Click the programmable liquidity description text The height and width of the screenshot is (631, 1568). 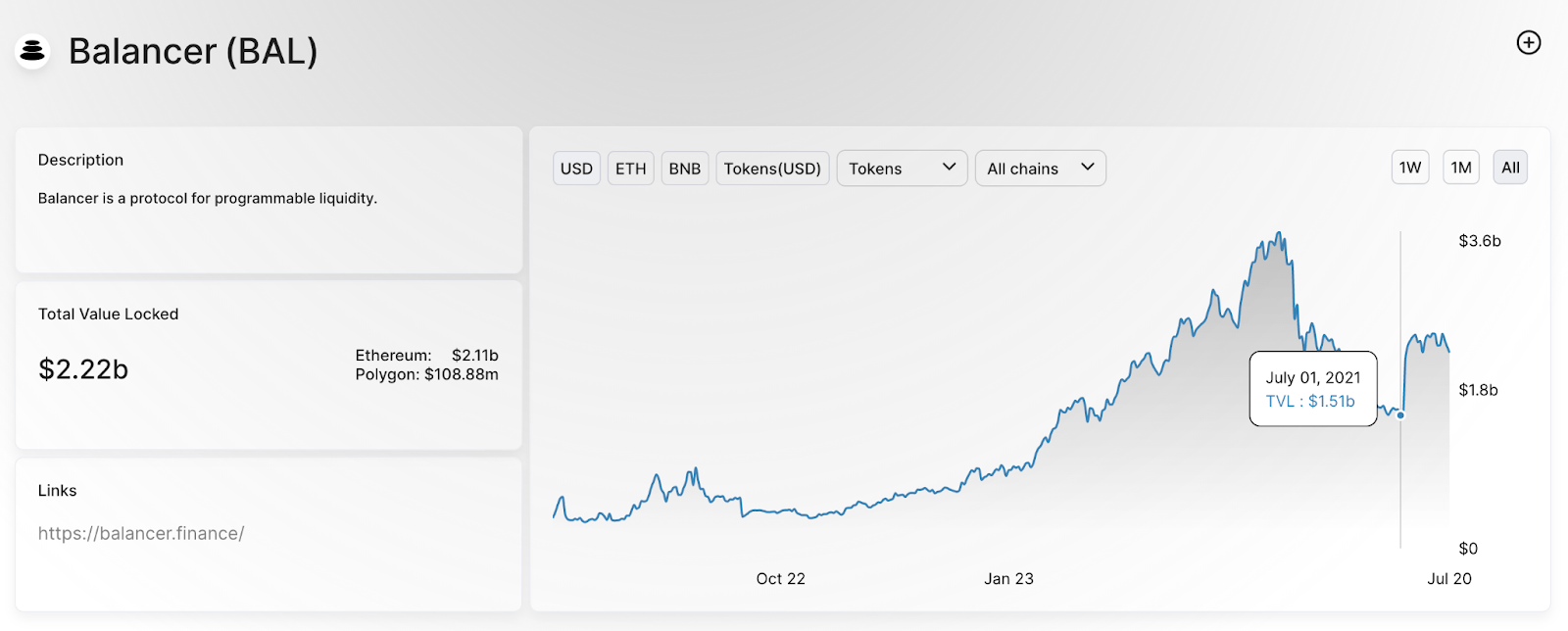[208, 198]
